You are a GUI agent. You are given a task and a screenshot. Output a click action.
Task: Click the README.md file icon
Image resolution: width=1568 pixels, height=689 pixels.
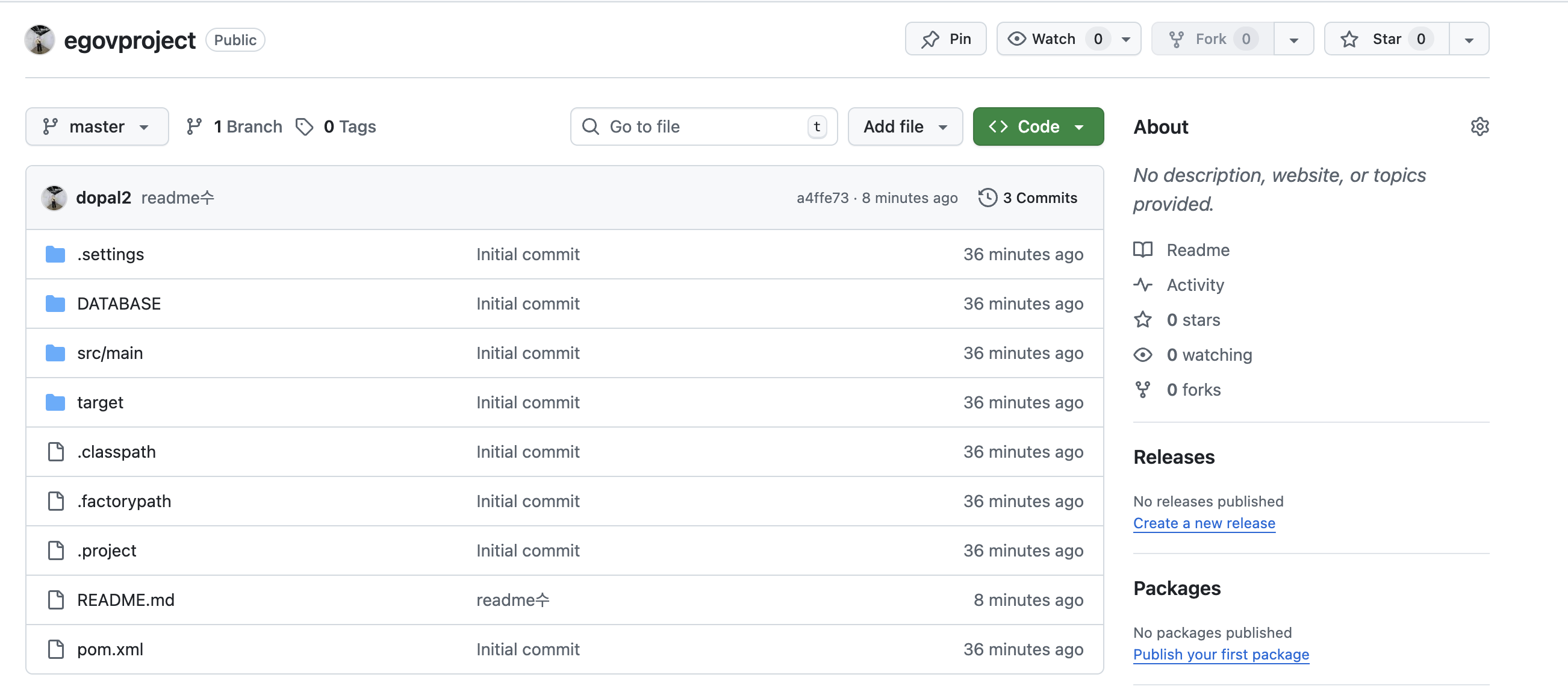click(55, 600)
